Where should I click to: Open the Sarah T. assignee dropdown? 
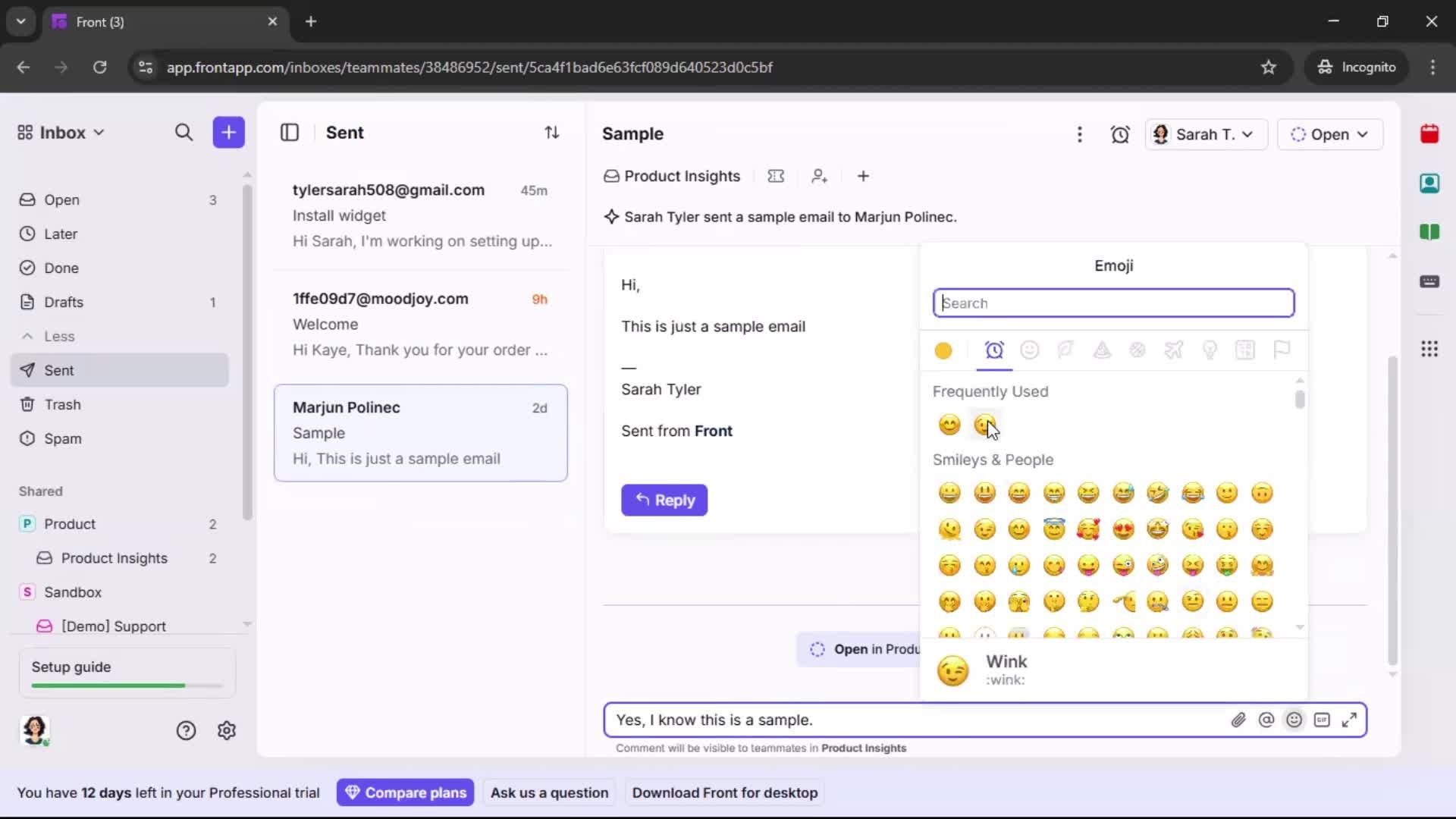(1205, 134)
